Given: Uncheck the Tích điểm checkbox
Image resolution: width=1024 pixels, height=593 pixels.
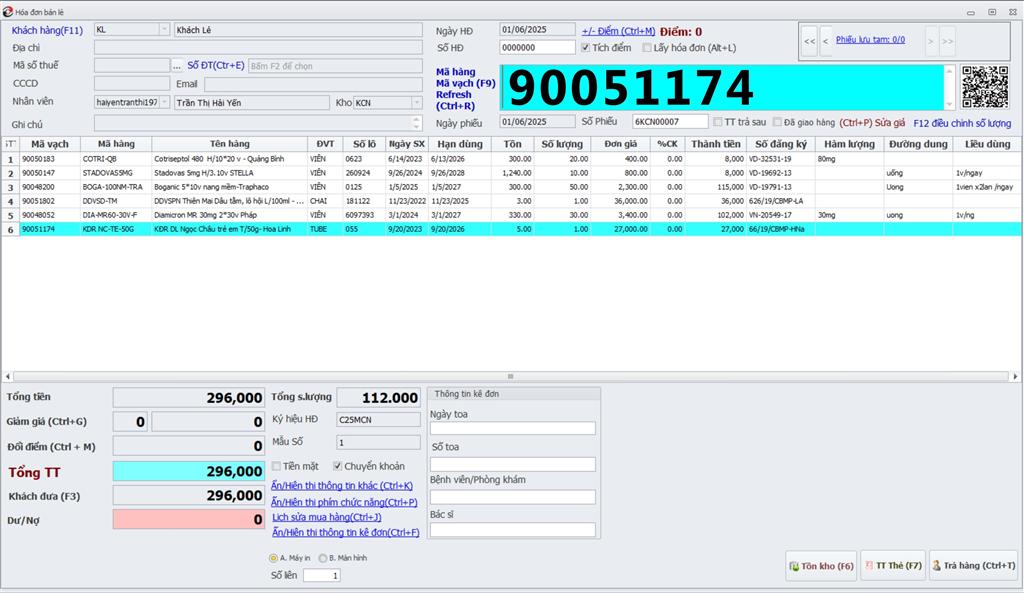Looking at the screenshot, I should (586, 47).
